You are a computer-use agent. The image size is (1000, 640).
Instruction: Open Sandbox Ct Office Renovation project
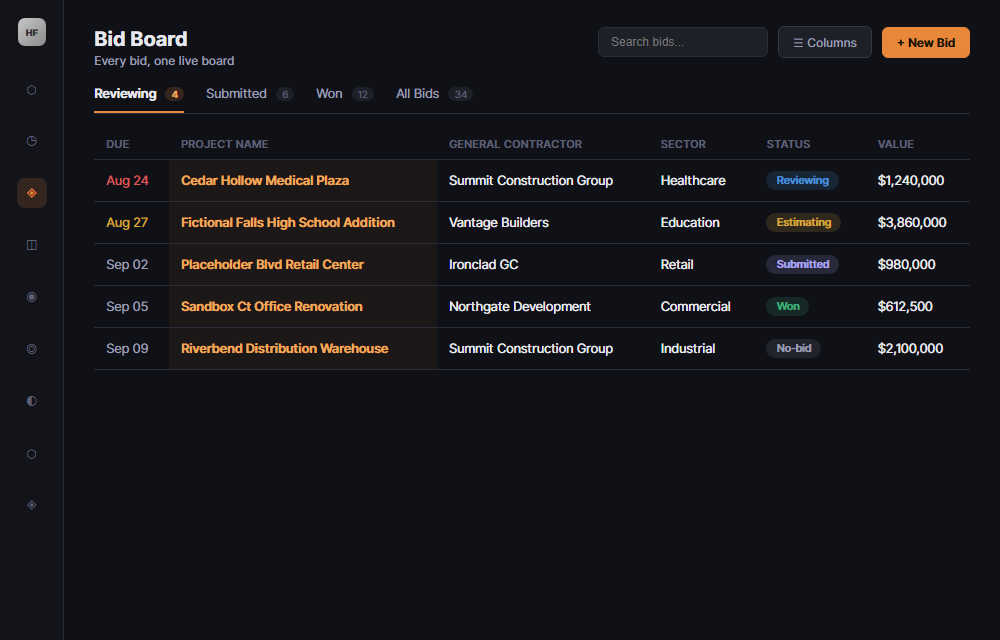pyautogui.click(x=272, y=307)
